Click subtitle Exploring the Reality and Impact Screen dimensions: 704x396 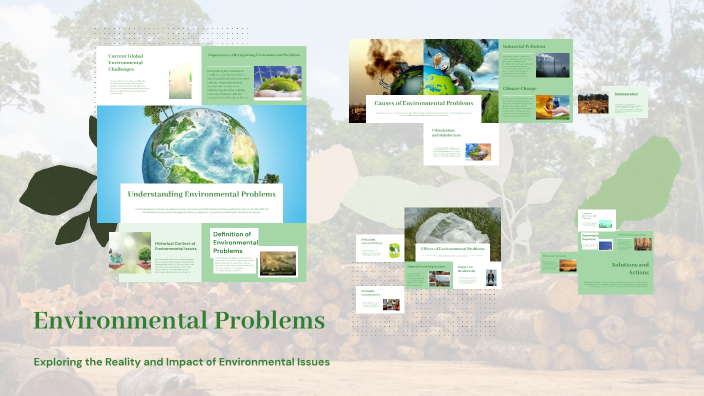(x=181, y=362)
